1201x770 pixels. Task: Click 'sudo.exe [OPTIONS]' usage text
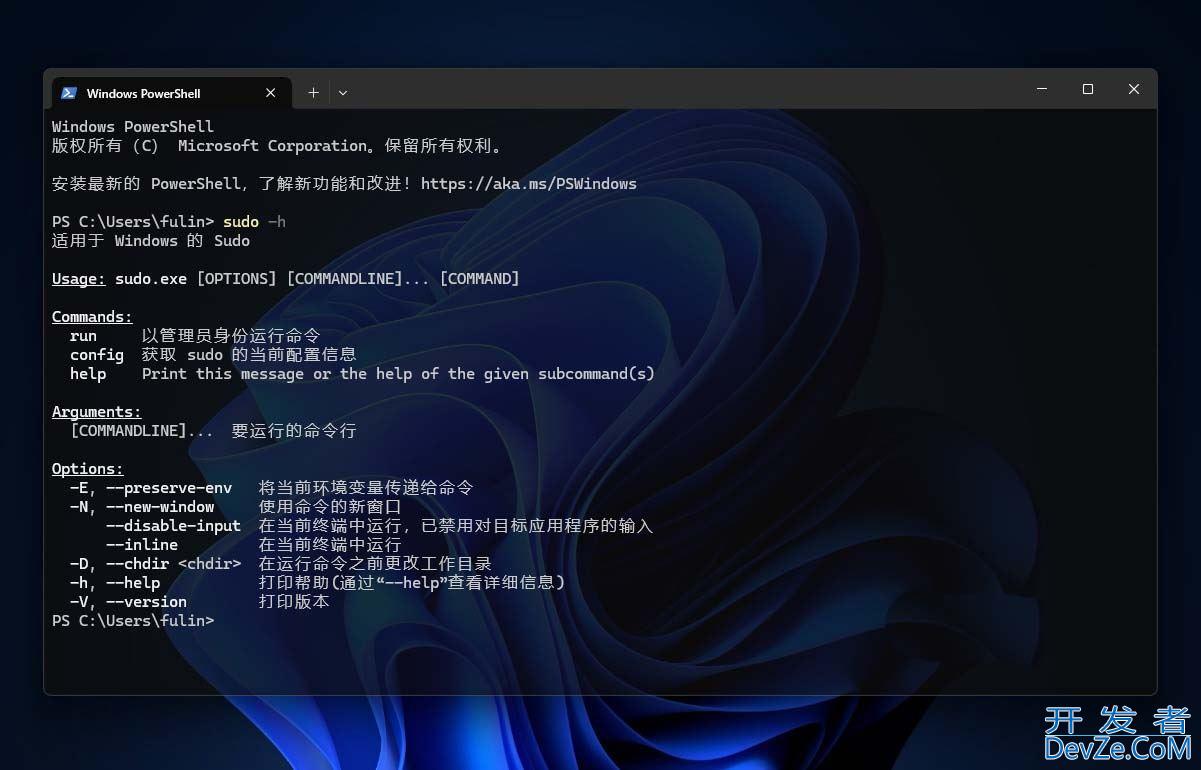pyautogui.click(x=196, y=279)
